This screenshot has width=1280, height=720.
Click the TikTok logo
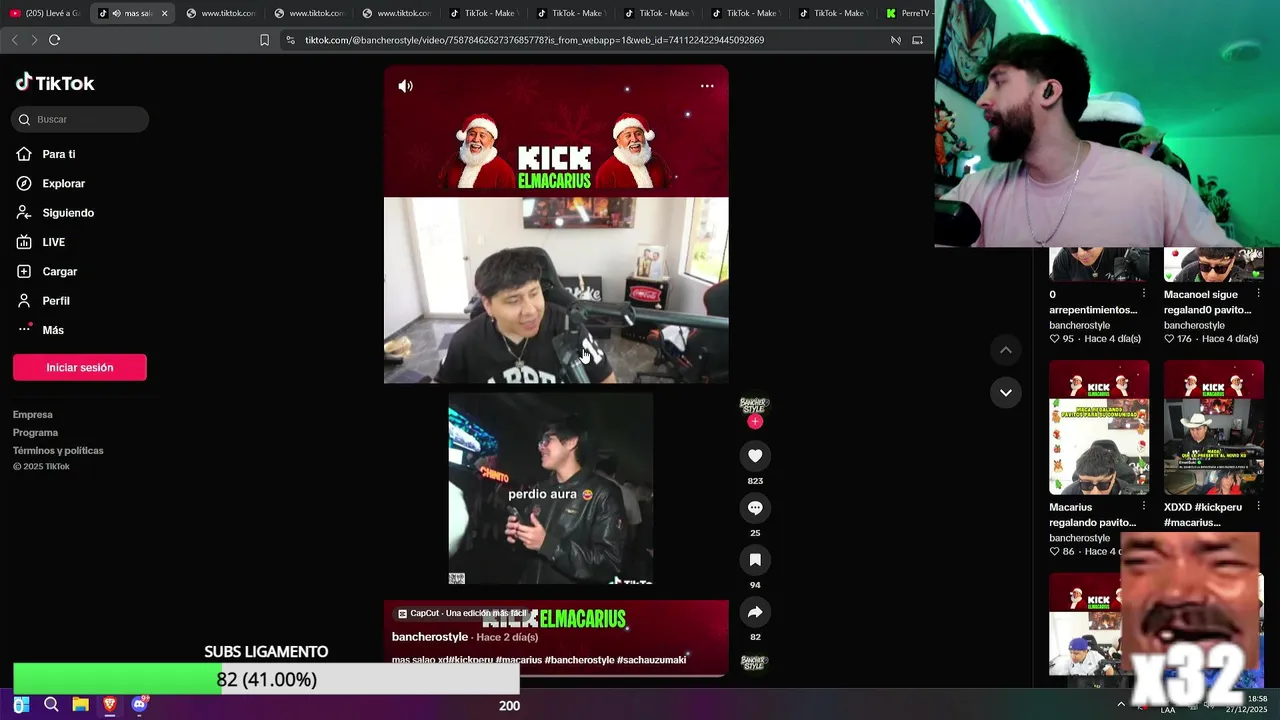pyautogui.click(x=55, y=83)
